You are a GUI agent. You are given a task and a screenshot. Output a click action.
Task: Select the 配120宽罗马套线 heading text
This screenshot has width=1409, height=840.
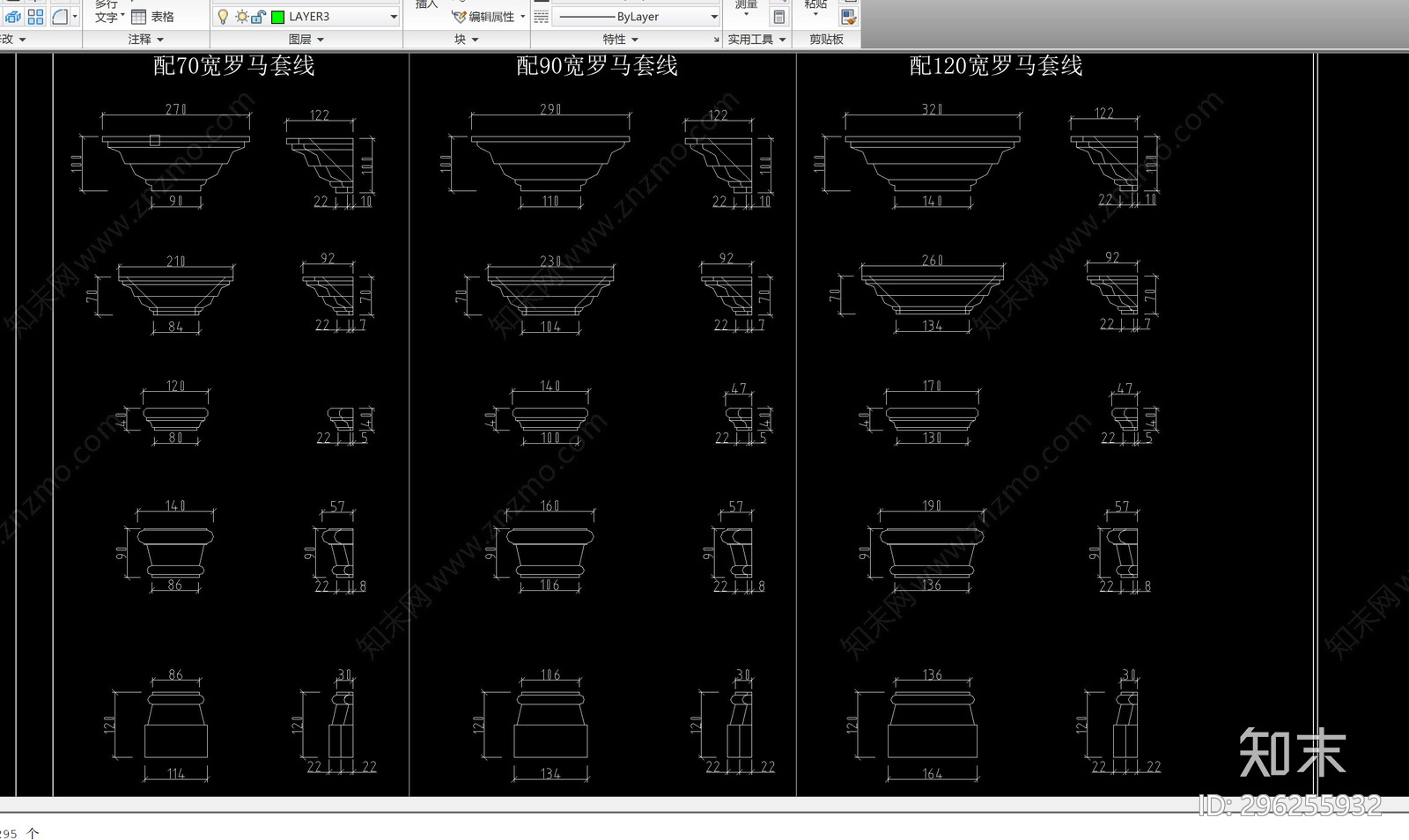tap(996, 65)
